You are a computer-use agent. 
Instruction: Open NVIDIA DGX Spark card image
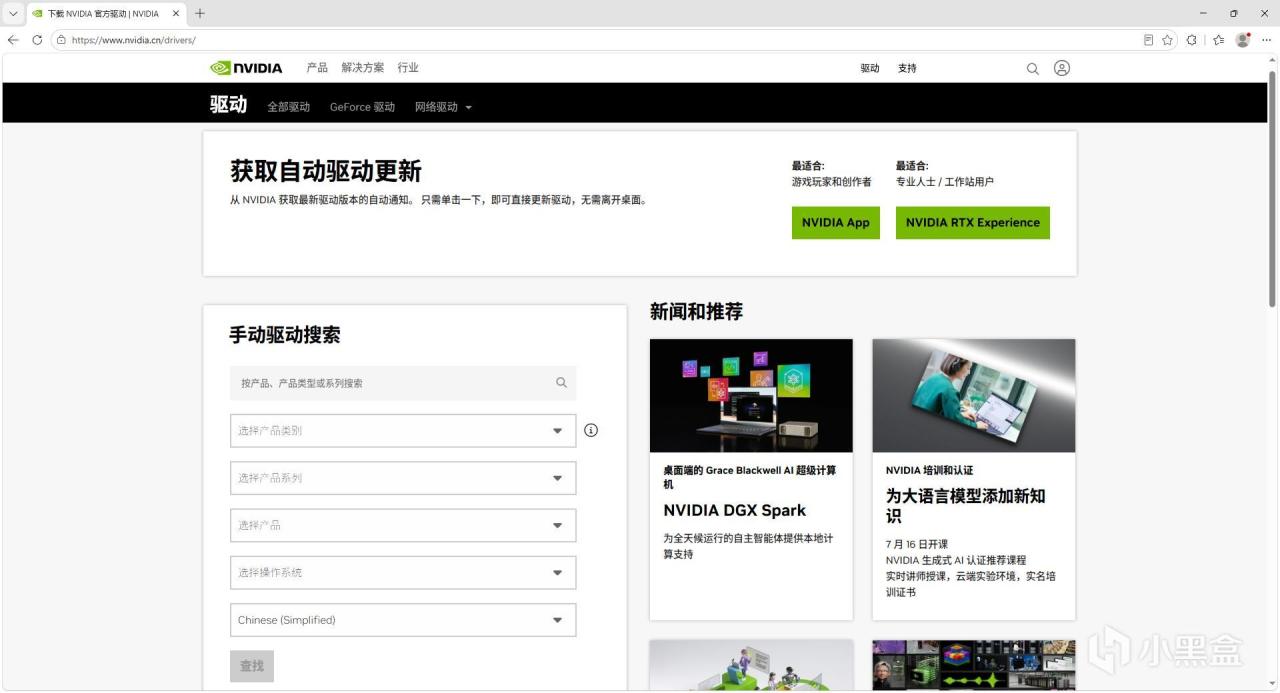pyautogui.click(x=751, y=396)
